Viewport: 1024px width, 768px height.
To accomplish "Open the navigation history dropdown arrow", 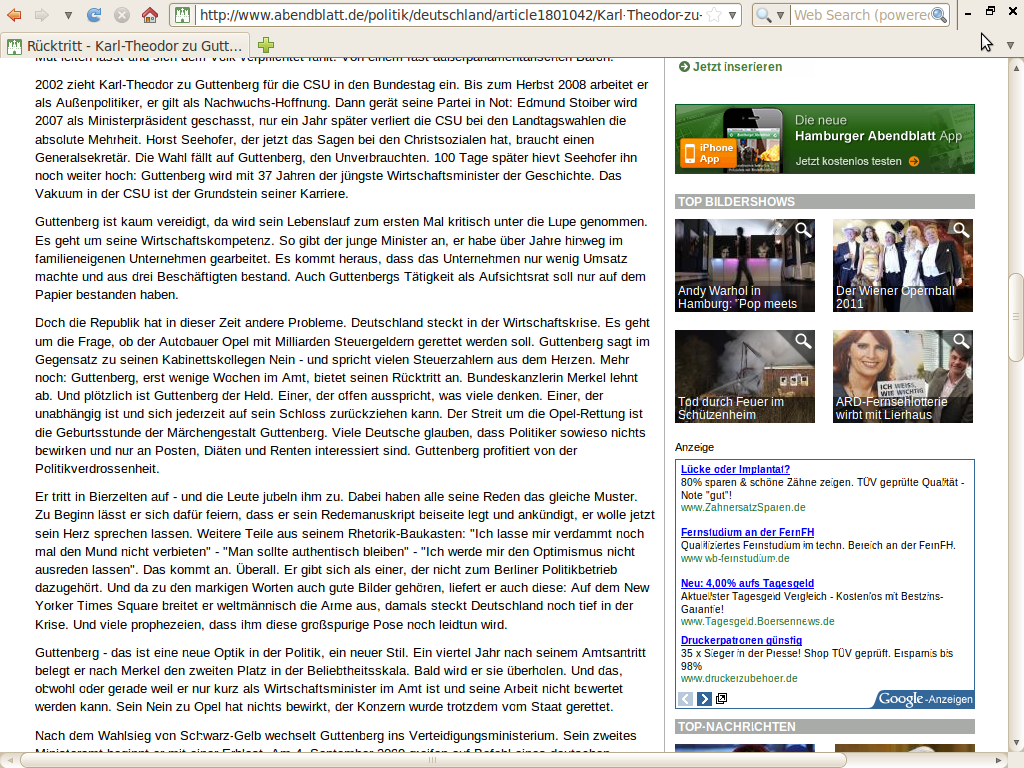I will pyautogui.click(x=68, y=15).
